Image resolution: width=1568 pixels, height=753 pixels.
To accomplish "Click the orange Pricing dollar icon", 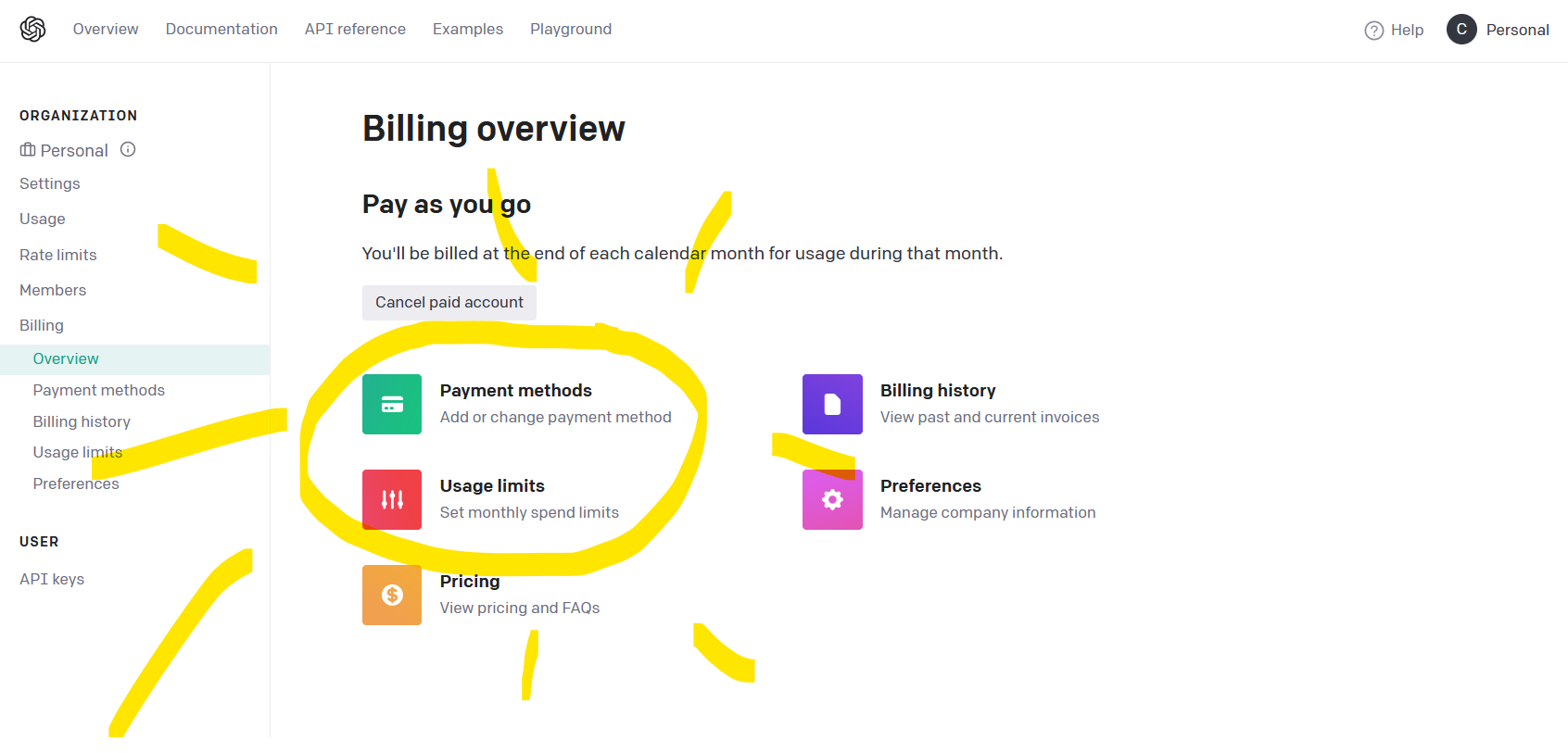I will click(x=392, y=596).
